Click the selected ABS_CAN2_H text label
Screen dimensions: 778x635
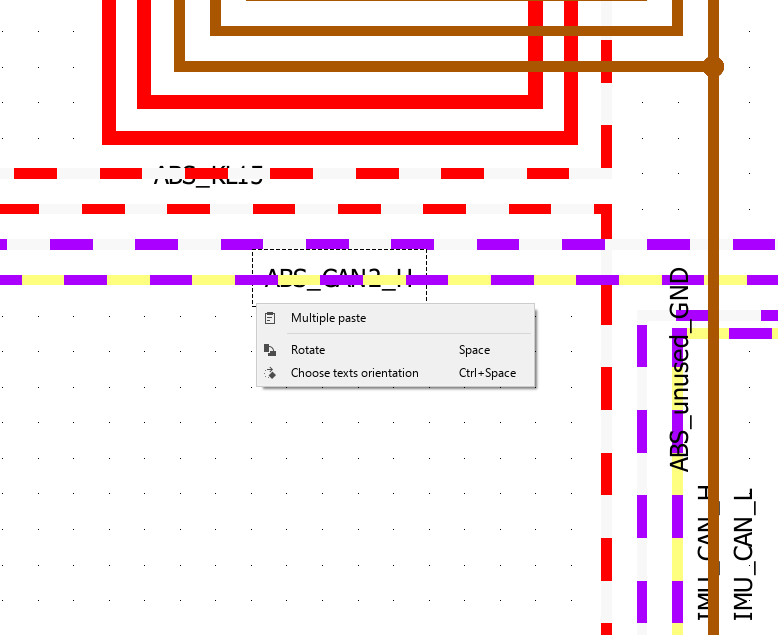(339, 276)
